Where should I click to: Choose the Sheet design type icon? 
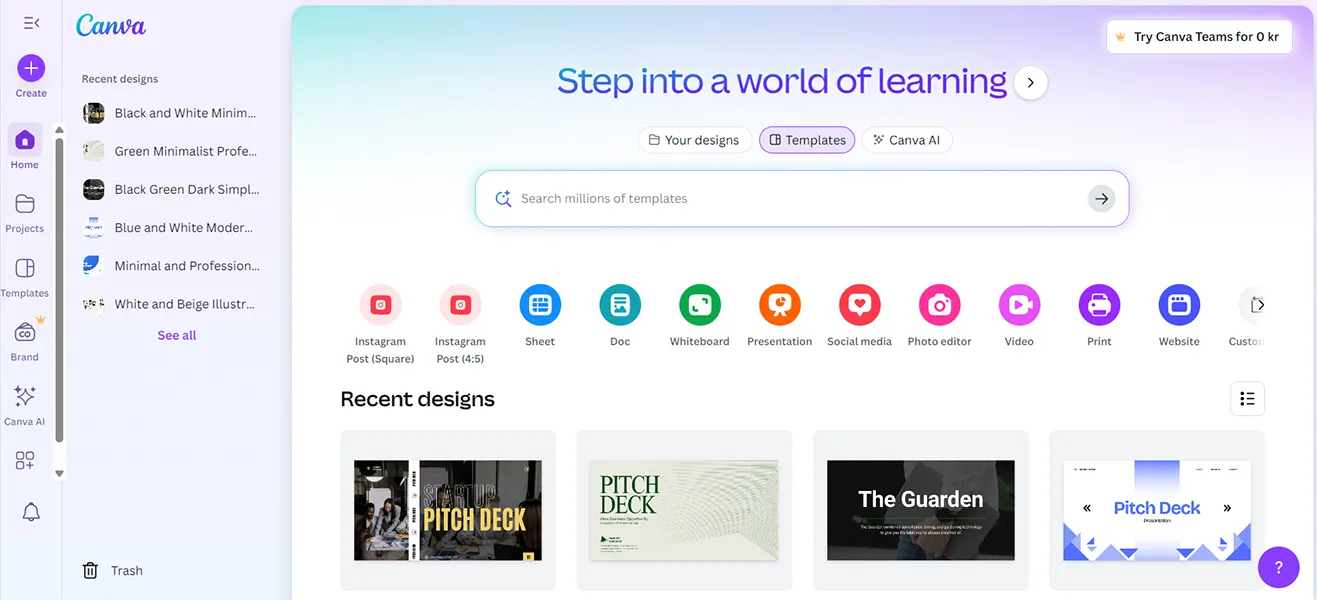click(x=540, y=305)
